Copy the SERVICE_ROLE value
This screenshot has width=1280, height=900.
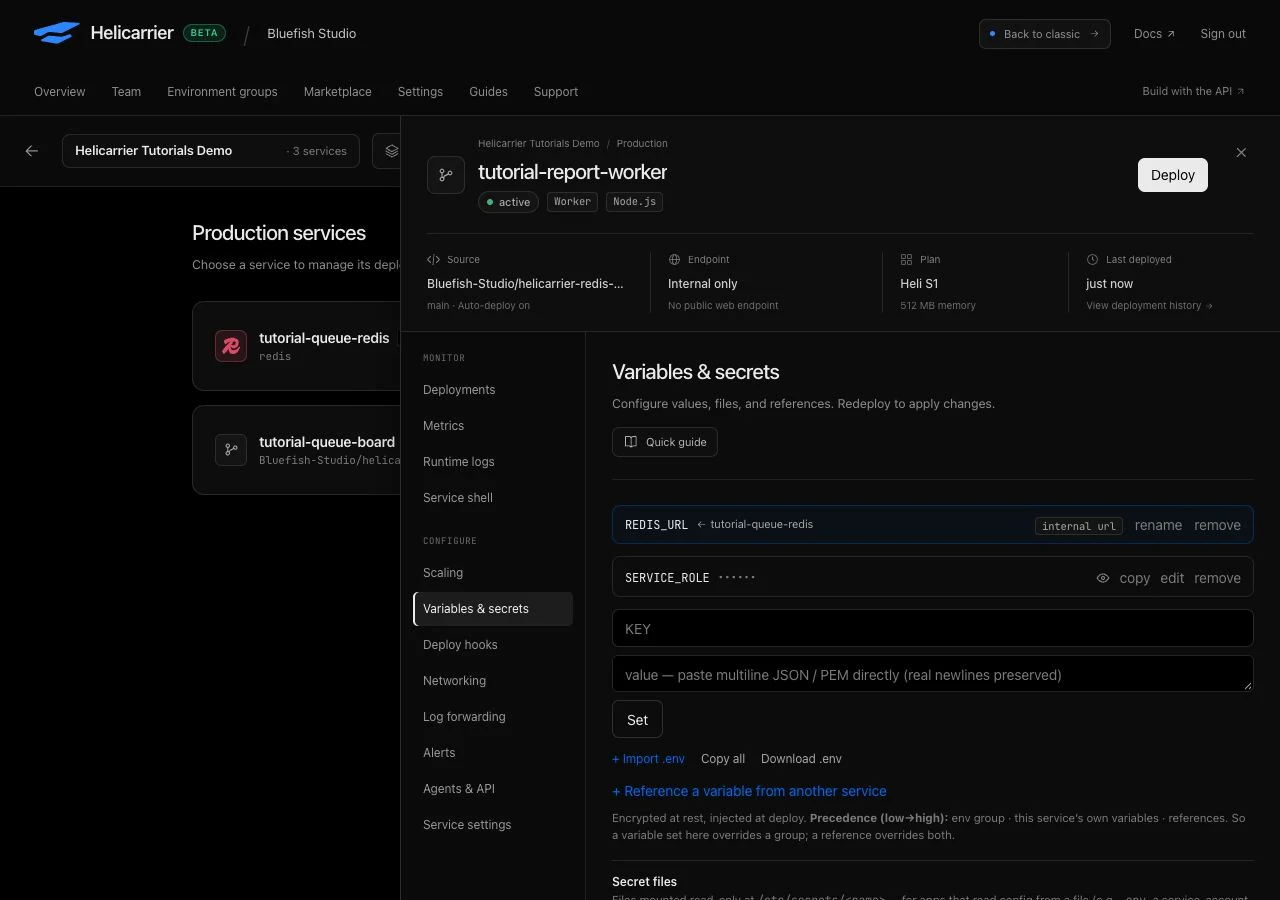1135,578
